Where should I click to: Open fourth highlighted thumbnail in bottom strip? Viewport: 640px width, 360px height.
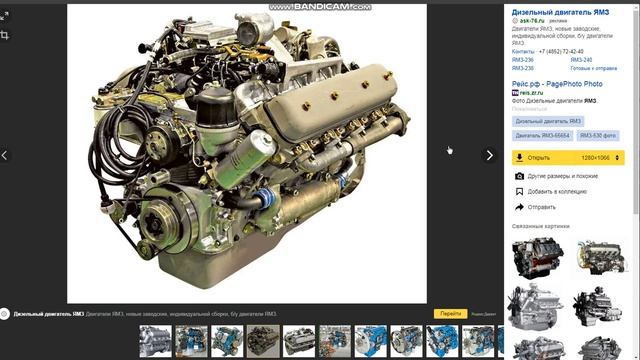(x=263, y=341)
